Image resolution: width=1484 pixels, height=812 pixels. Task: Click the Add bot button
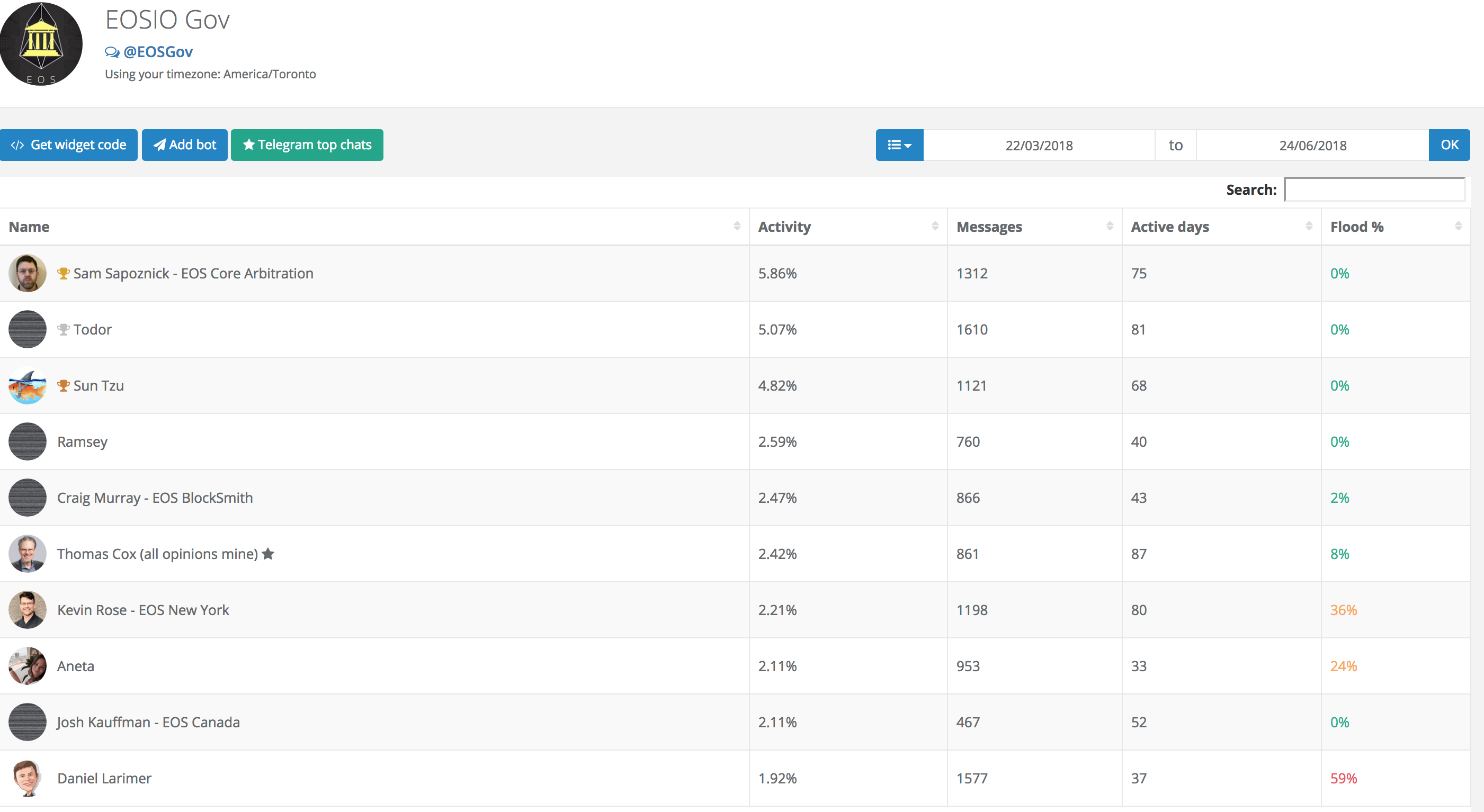tap(184, 145)
